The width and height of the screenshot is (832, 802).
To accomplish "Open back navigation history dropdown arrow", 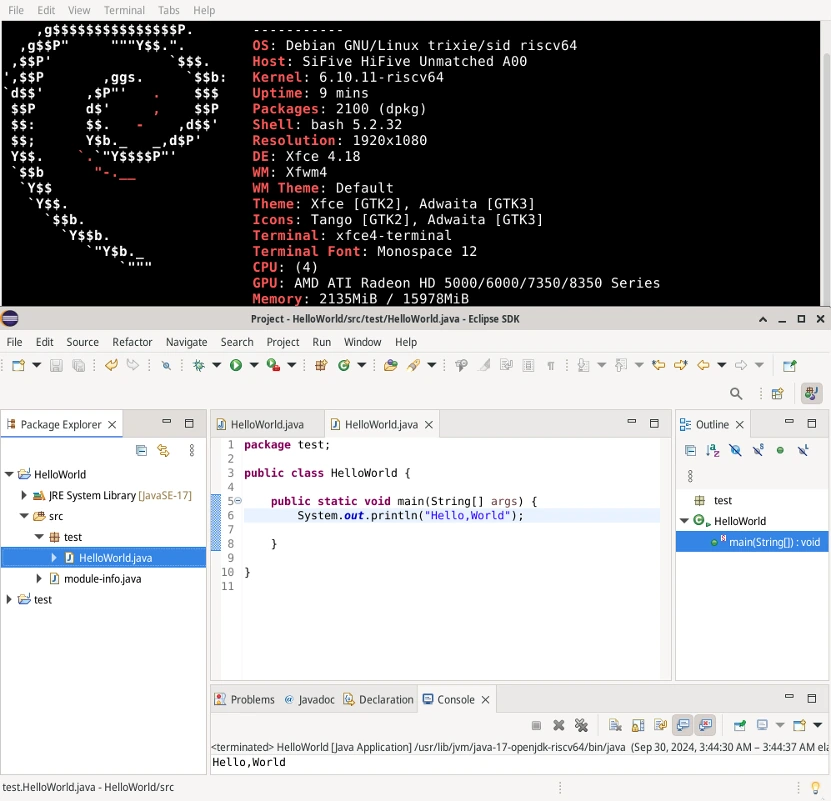I will pyautogui.click(x=722, y=365).
